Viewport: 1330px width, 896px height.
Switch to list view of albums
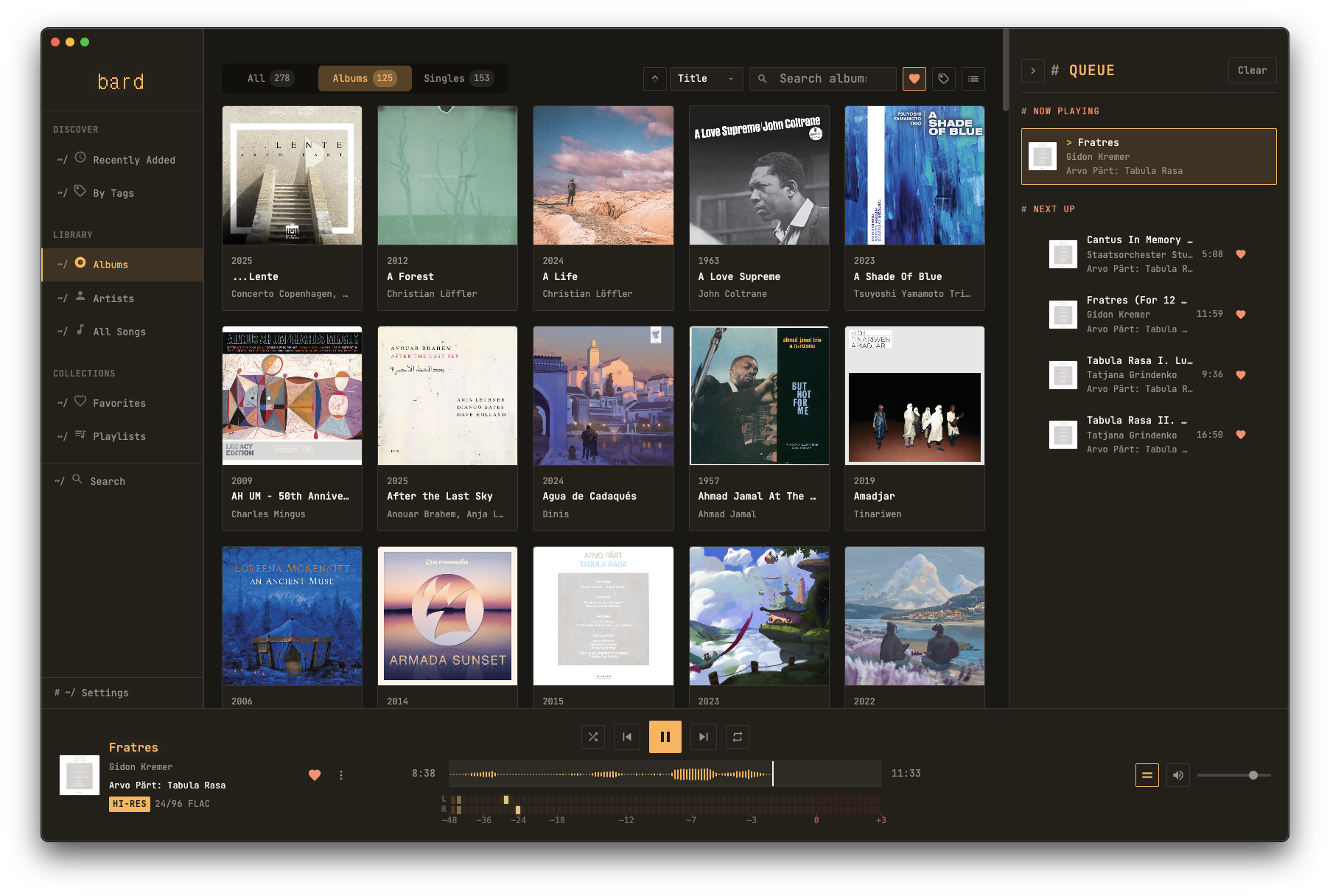click(973, 79)
